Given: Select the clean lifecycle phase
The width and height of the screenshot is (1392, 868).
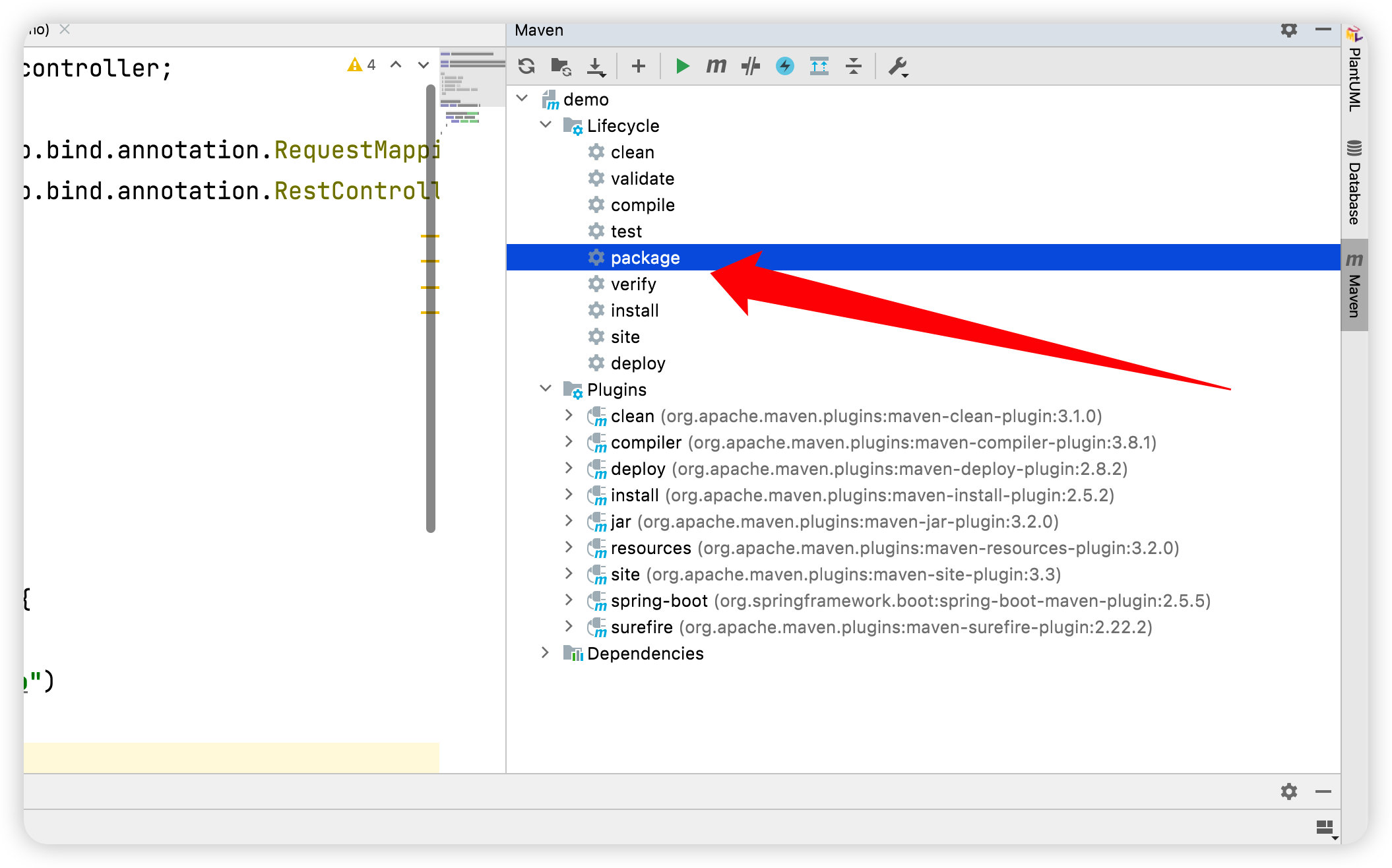Looking at the screenshot, I should point(632,152).
